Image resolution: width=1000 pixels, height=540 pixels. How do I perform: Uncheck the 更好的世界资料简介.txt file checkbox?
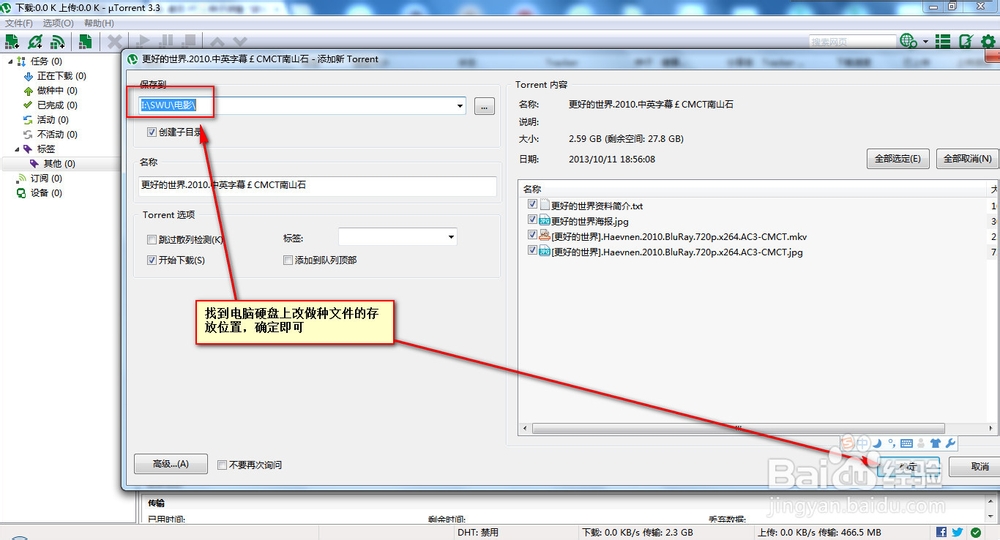(x=533, y=205)
